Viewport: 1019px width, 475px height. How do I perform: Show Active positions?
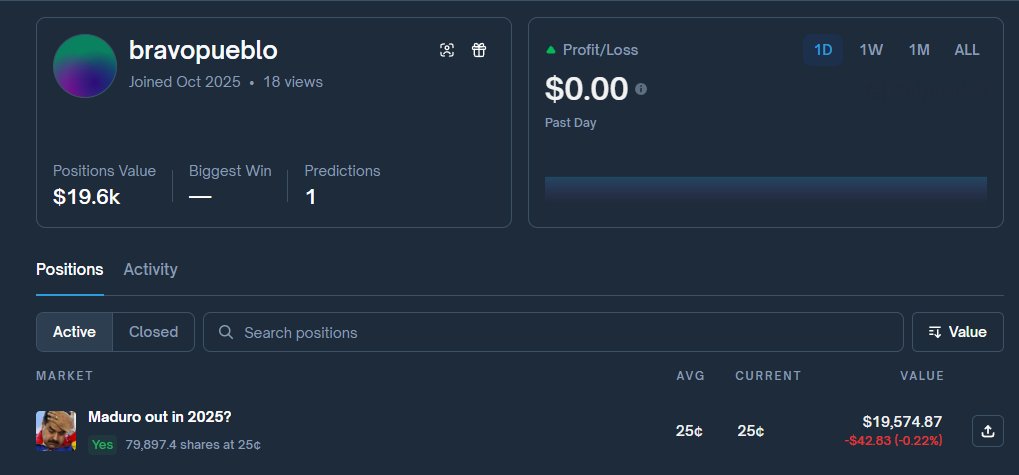coord(74,332)
